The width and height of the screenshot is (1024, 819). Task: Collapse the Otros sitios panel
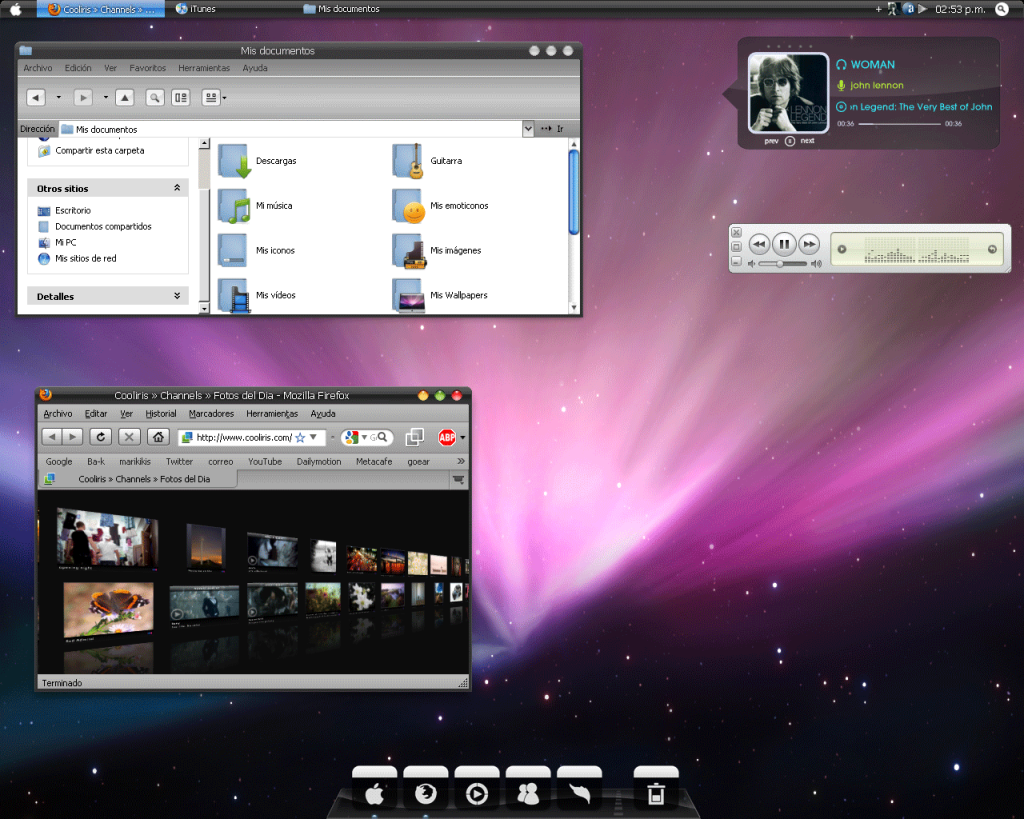177,188
